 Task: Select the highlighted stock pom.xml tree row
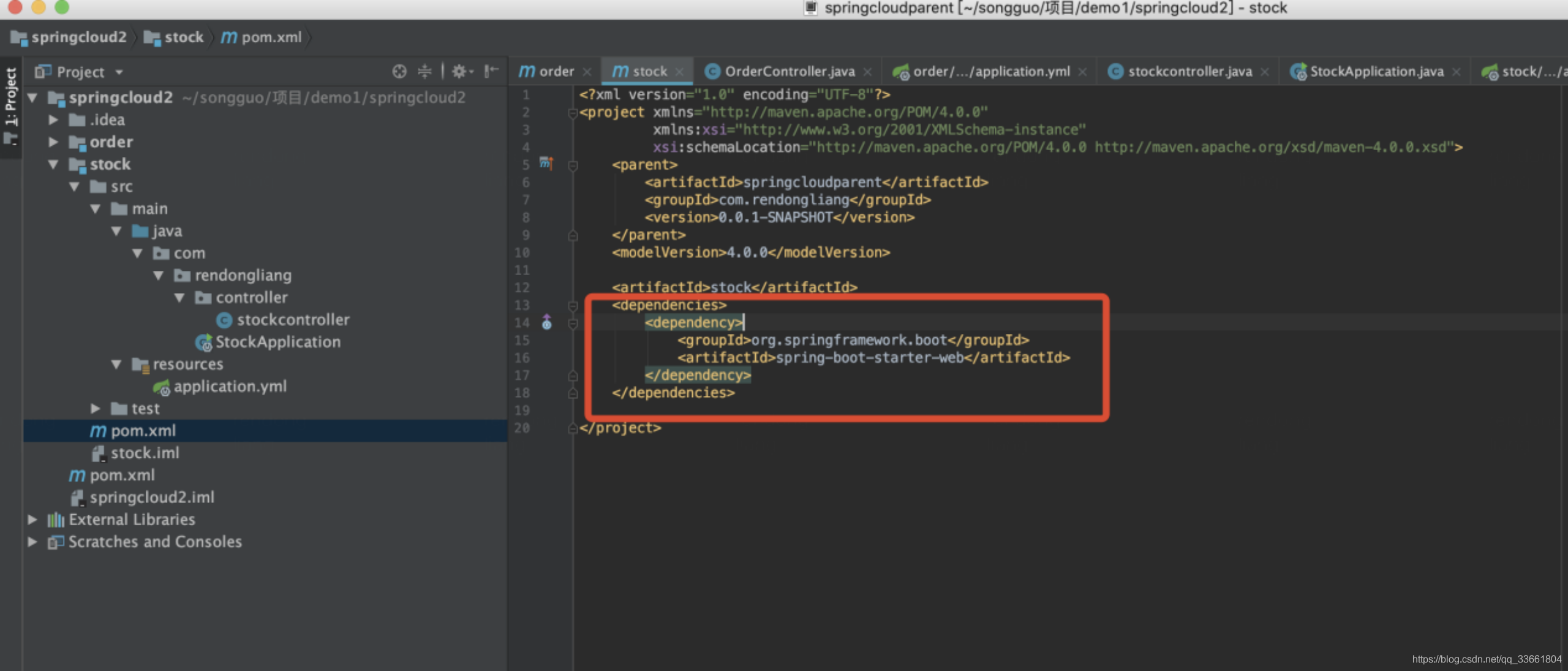(265, 431)
